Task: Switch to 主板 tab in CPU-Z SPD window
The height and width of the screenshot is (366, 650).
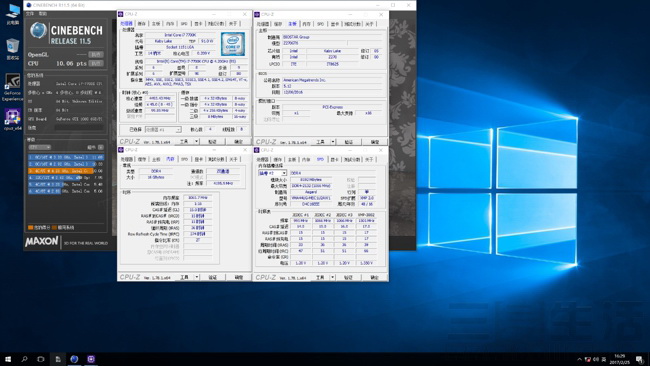Action: click(x=292, y=160)
